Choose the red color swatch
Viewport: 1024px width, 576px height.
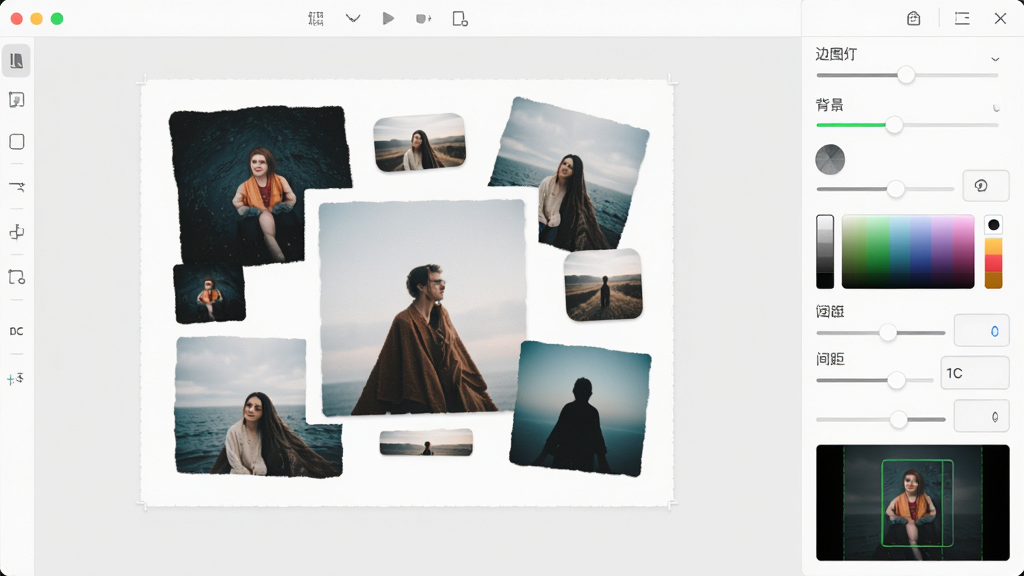point(993,263)
